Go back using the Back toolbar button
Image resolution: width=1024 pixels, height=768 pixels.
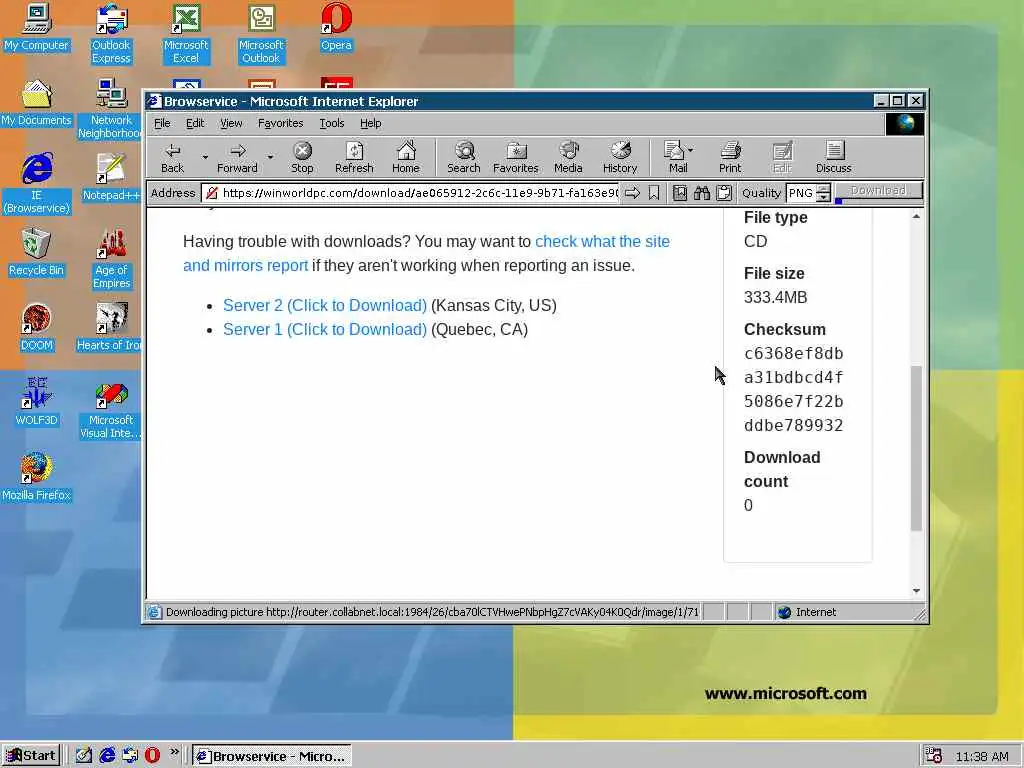[172, 158]
